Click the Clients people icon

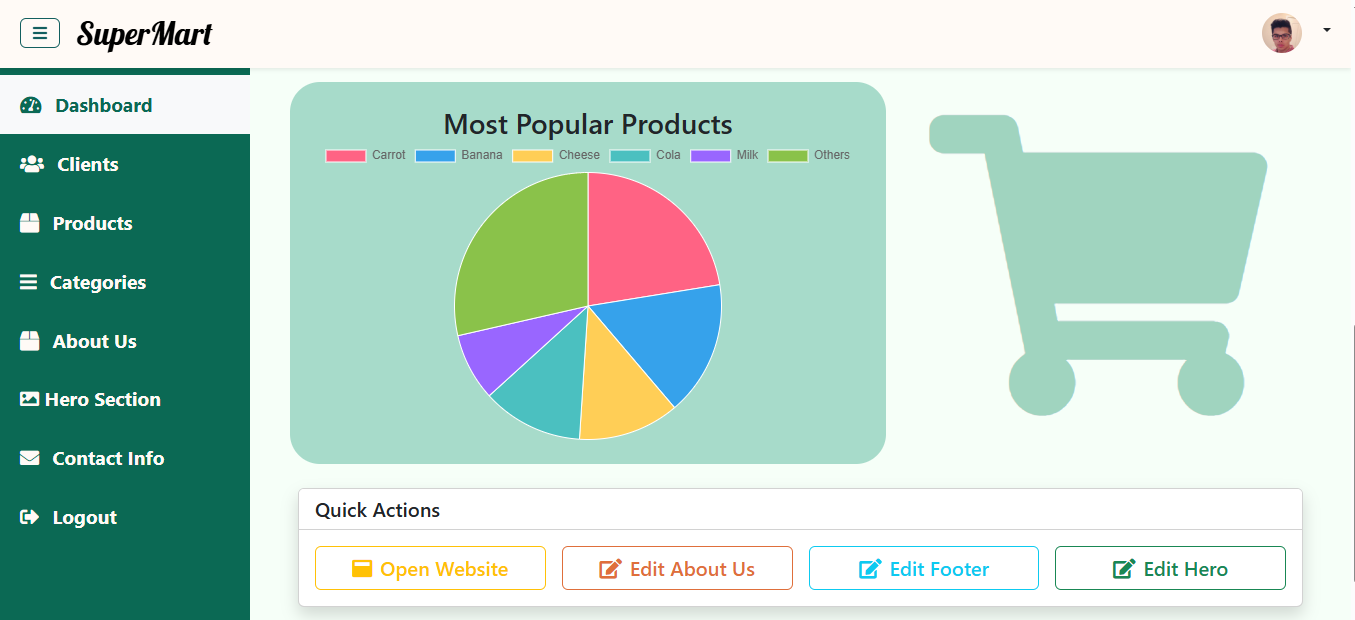coord(32,164)
